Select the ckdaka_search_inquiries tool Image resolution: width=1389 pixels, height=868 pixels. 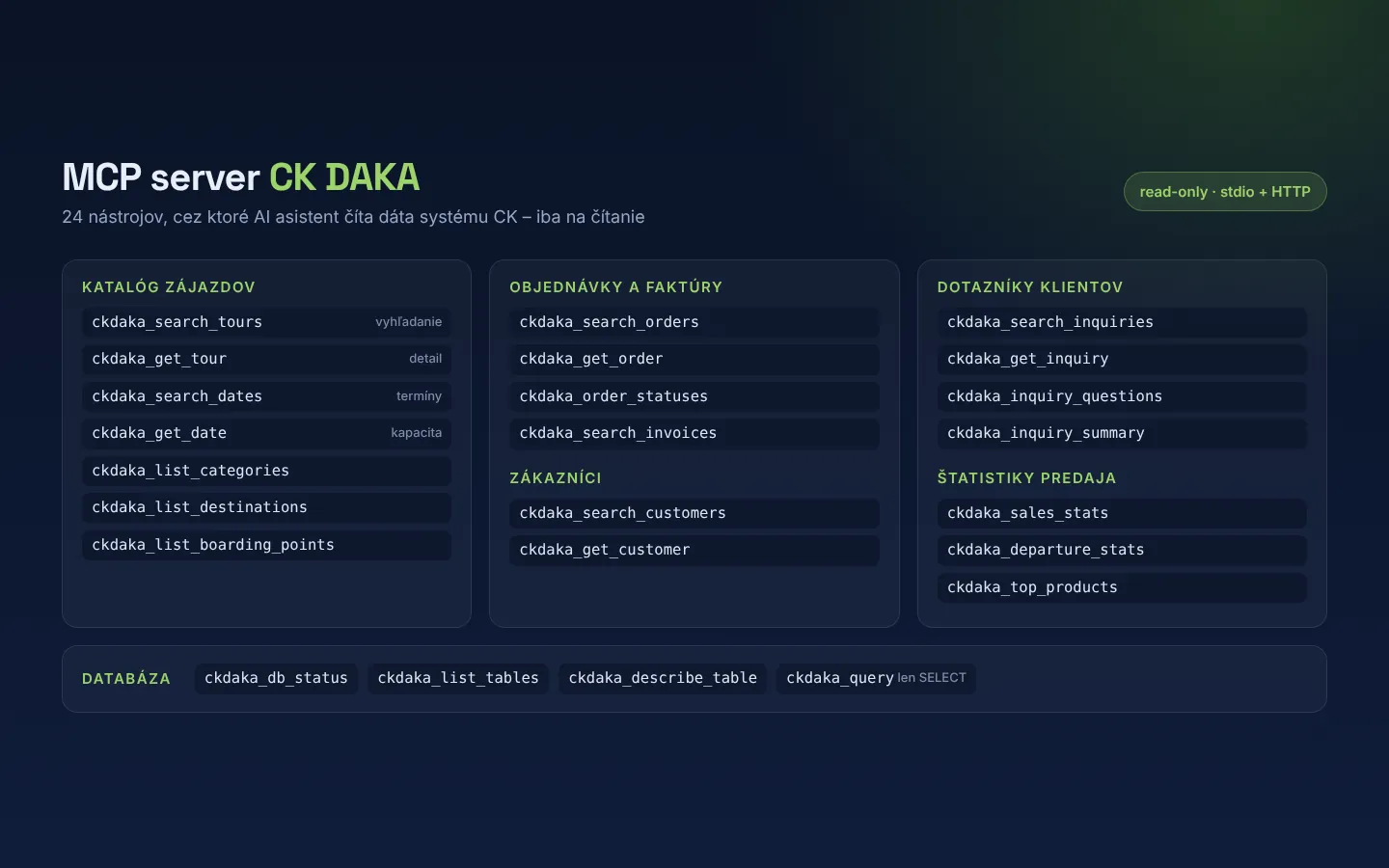(1122, 322)
